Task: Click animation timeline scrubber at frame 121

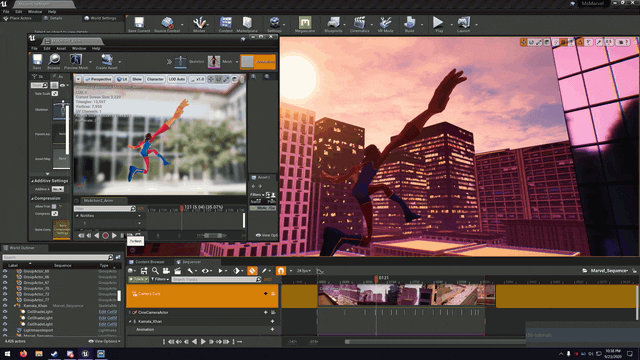Action: point(182,208)
